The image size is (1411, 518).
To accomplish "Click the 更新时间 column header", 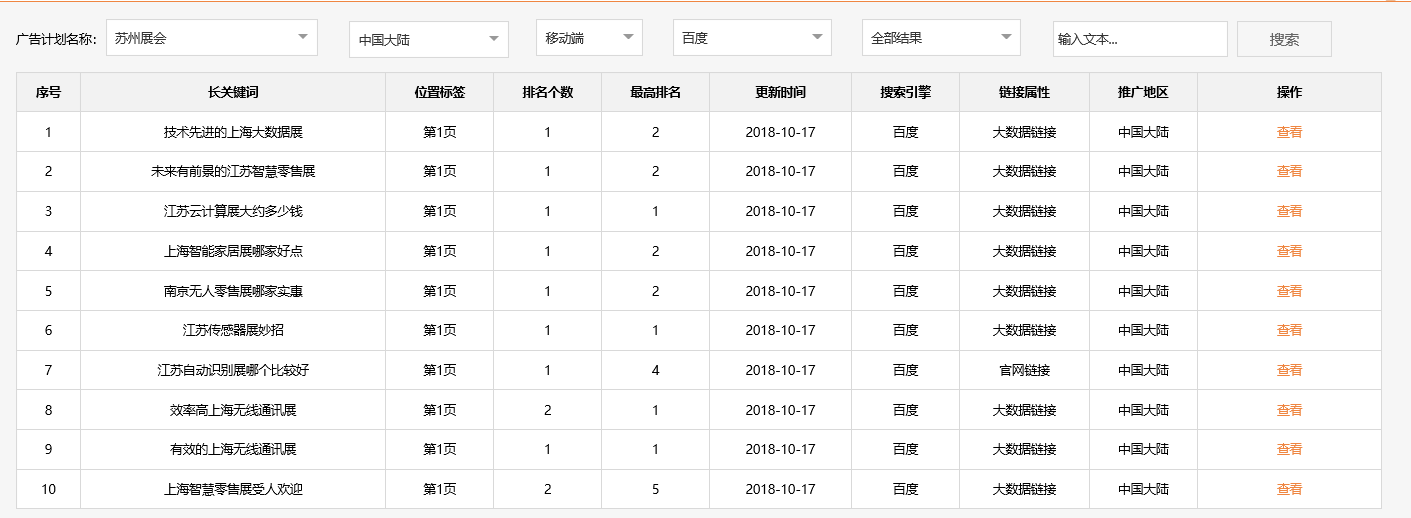I will 781,92.
